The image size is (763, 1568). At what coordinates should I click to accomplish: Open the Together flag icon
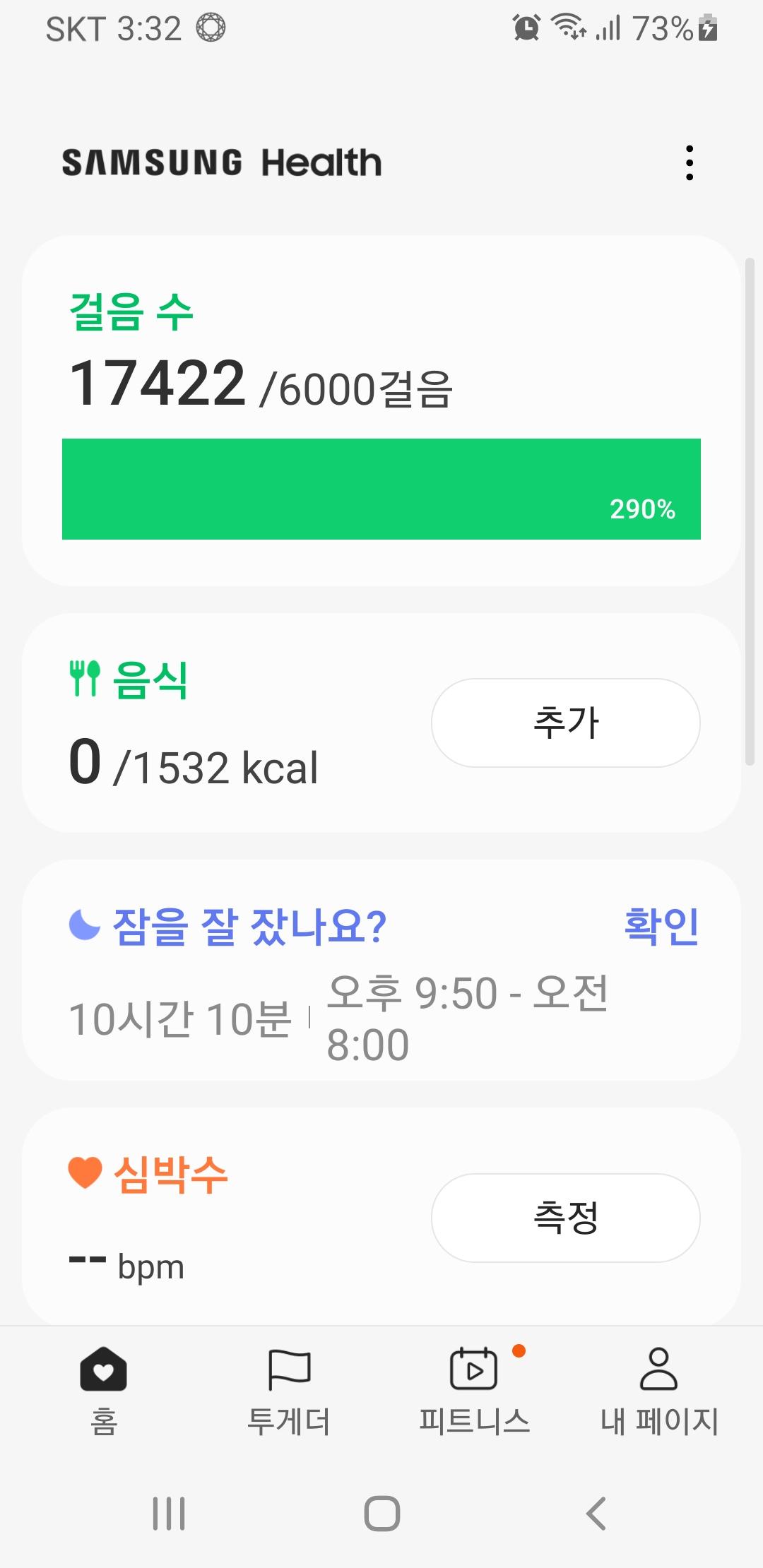[289, 1369]
